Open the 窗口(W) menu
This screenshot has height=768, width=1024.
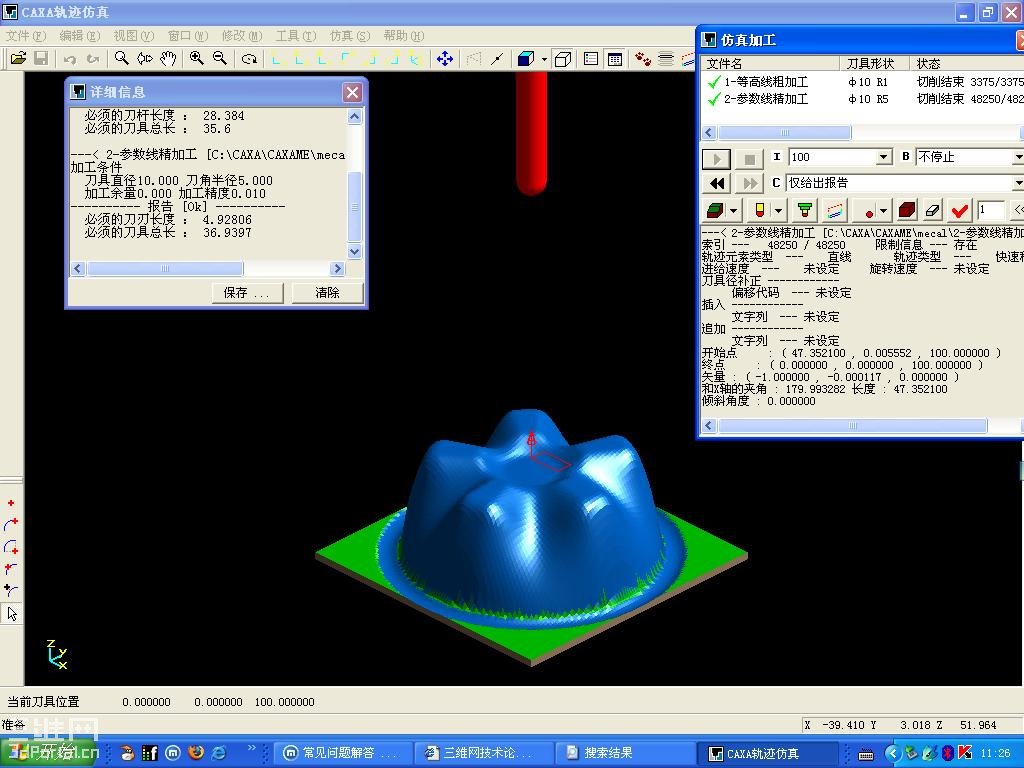pos(187,35)
